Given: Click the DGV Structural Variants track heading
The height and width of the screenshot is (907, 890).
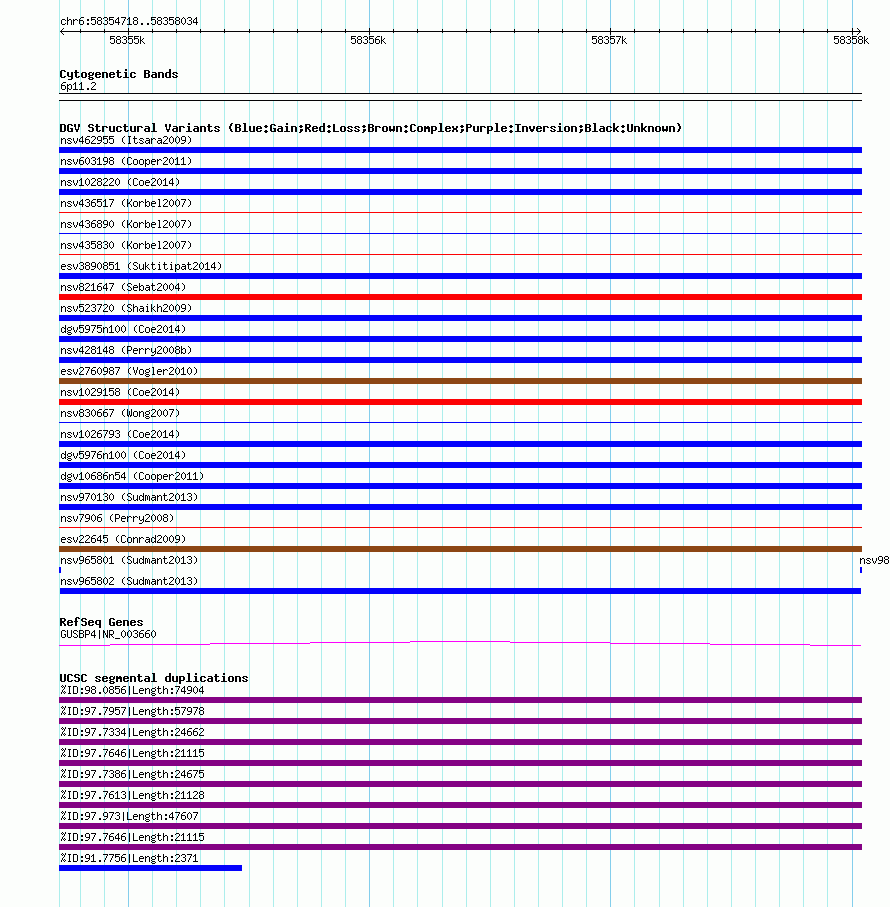Looking at the screenshot, I should point(371,128).
